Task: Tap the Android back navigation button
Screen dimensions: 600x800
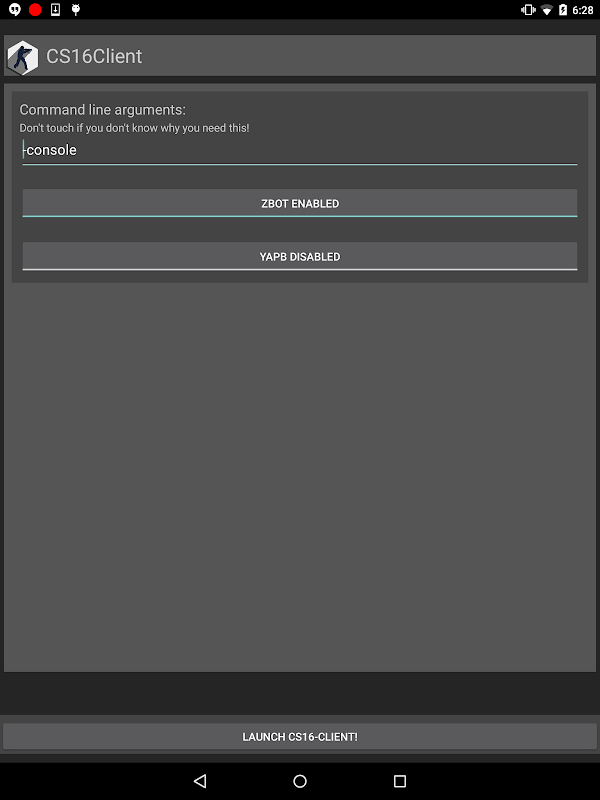Action: pyautogui.click(x=200, y=781)
